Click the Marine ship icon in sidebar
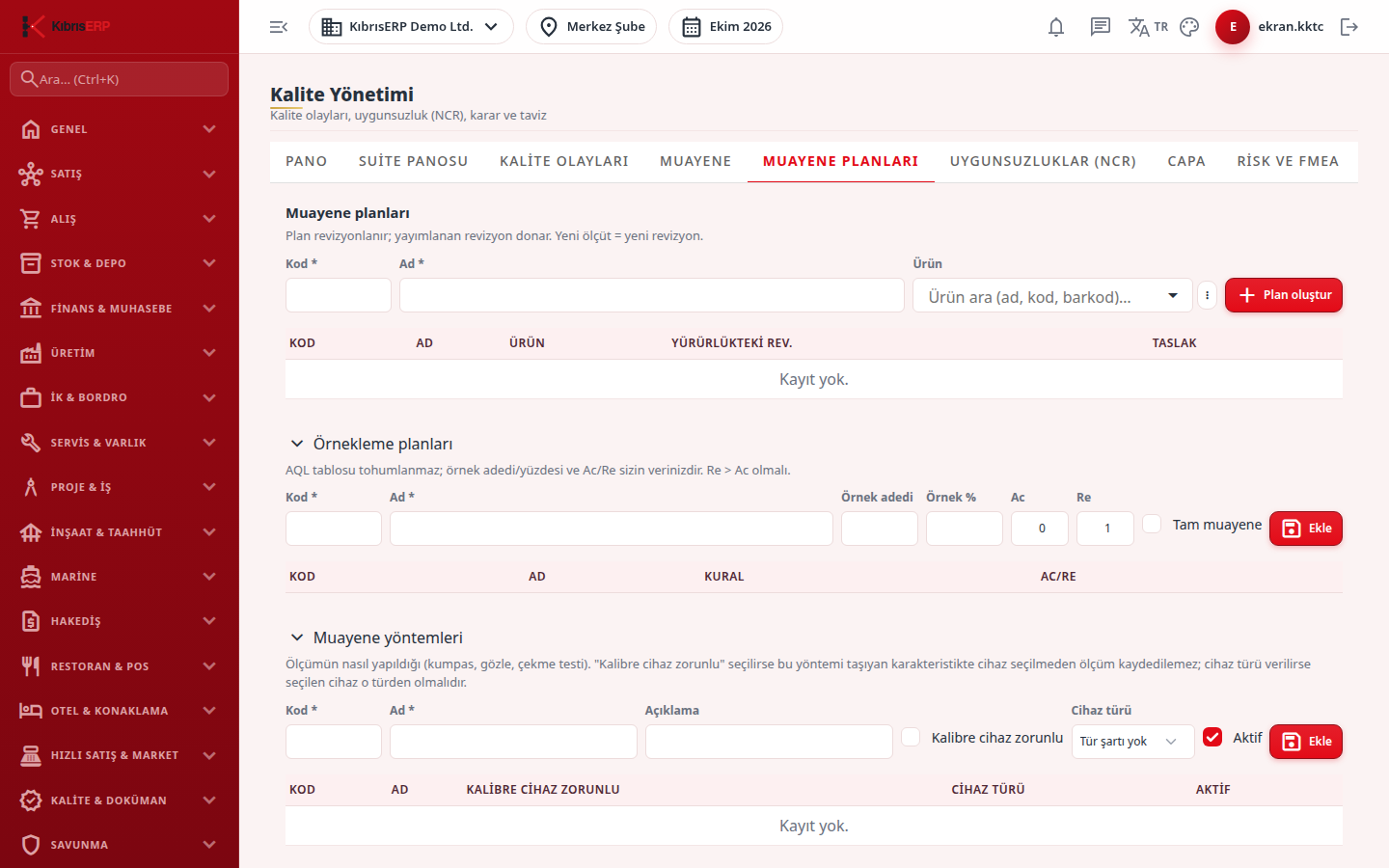This screenshot has width=1389, height=868. pyautogui.click(x=31, y=577)
